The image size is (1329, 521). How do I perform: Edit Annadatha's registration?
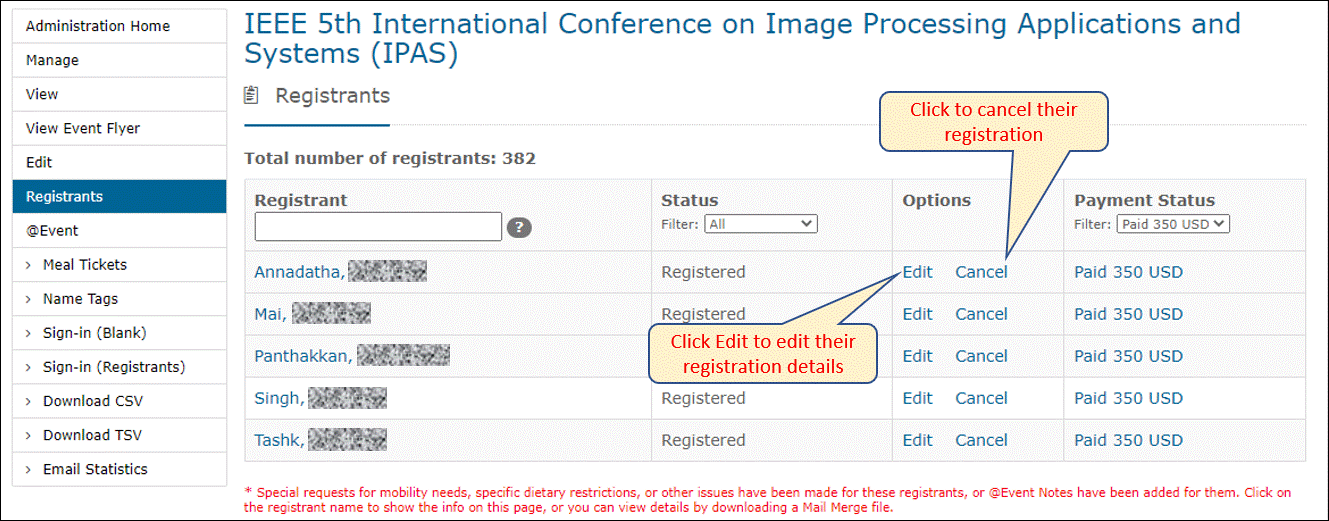917,272
